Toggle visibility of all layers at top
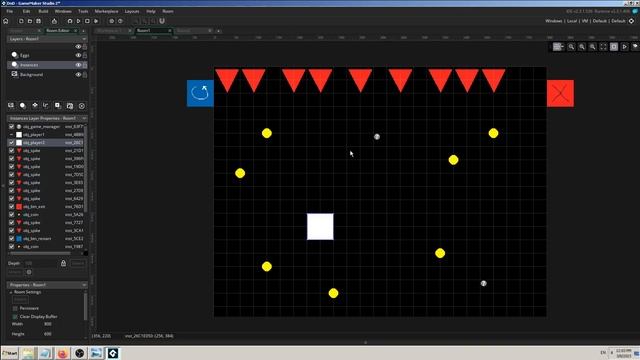 [x=78, y=47]
